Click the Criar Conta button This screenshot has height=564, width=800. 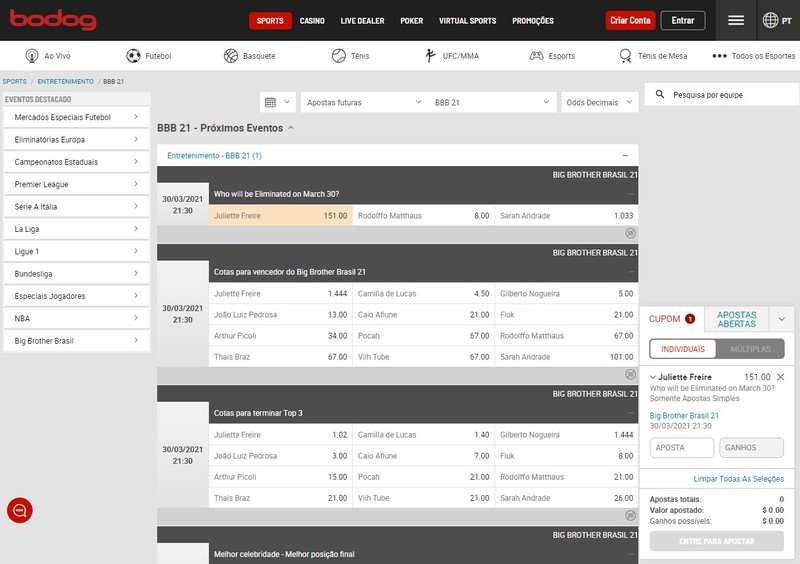(630, 21)
